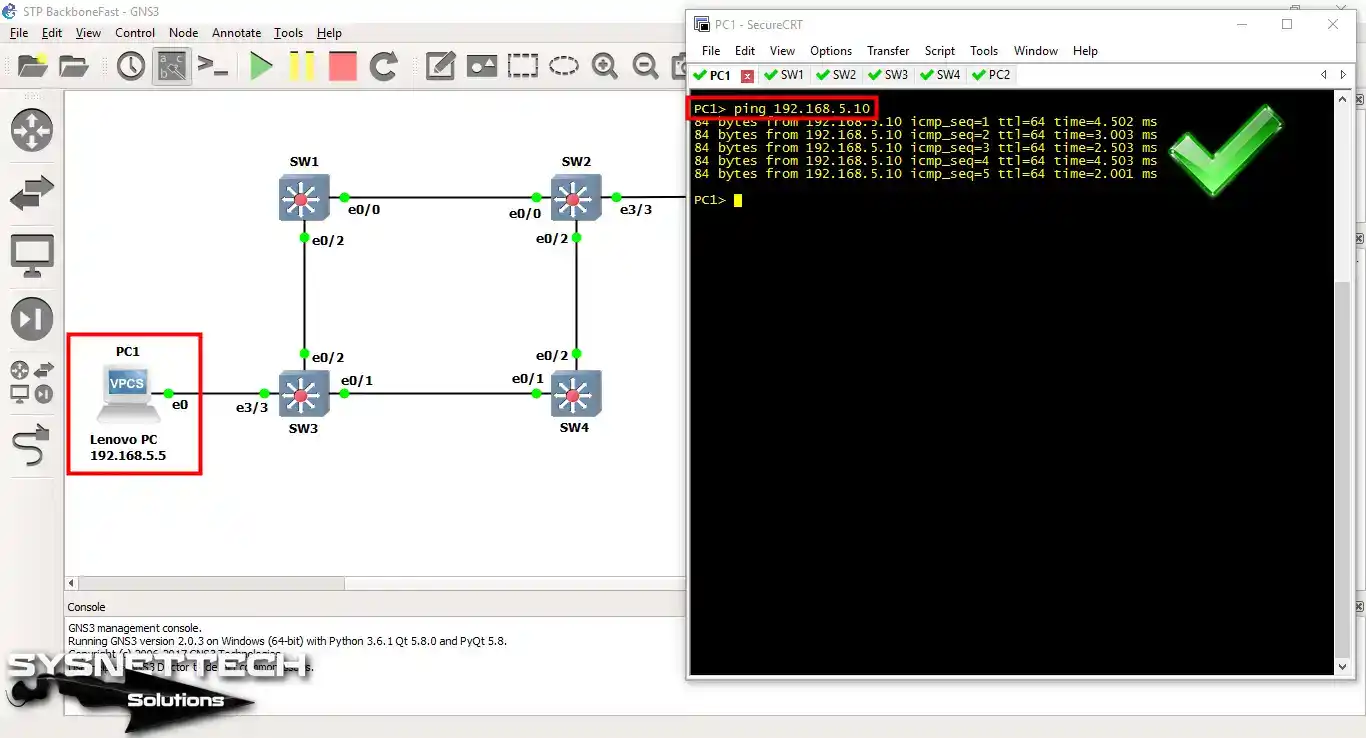
Task: Open GNS3 Node menu
Action: click(184, 33)
